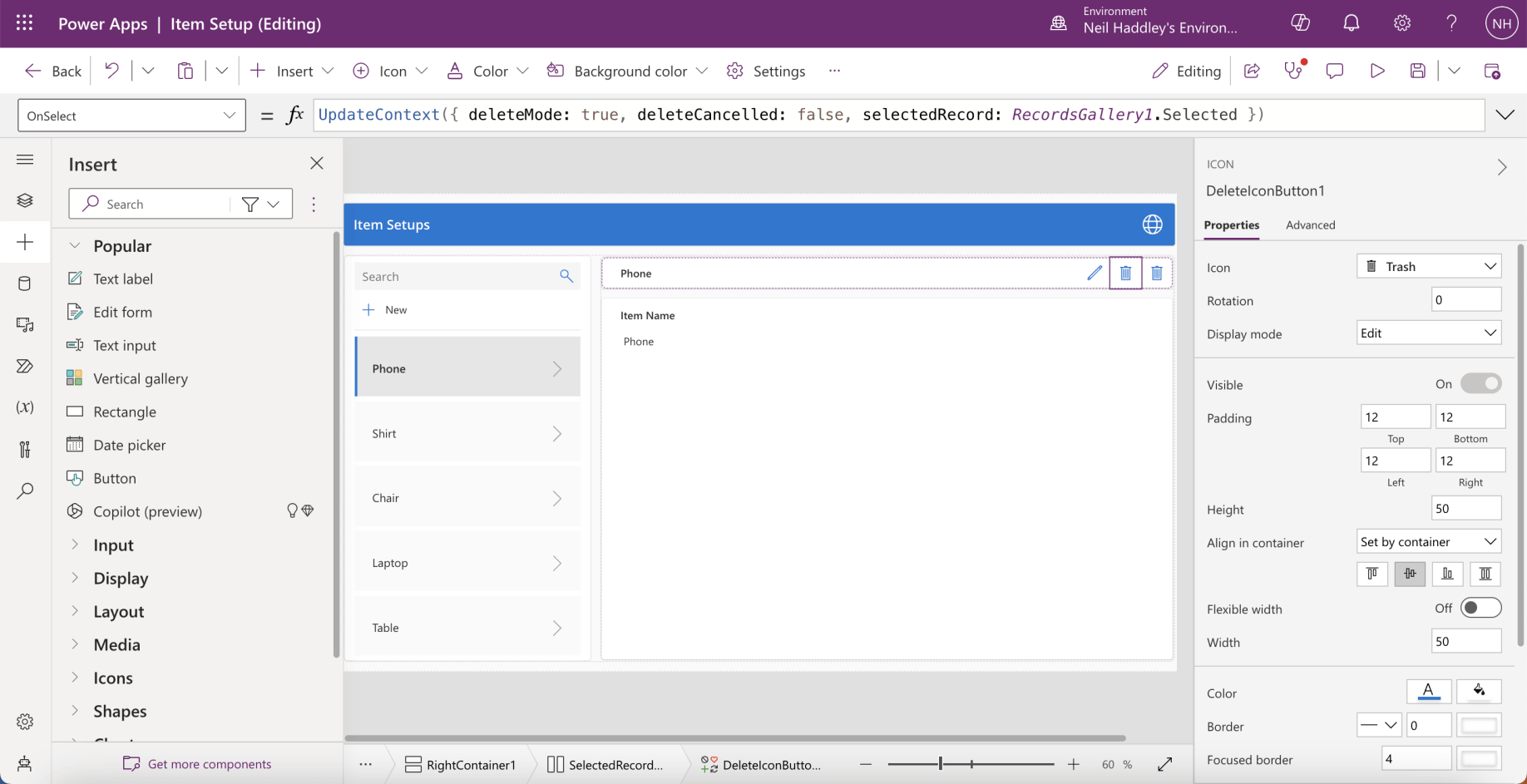Enable the Flexible width toggle
Viewport: 1527px width, 784px height.
point(1480,609)
